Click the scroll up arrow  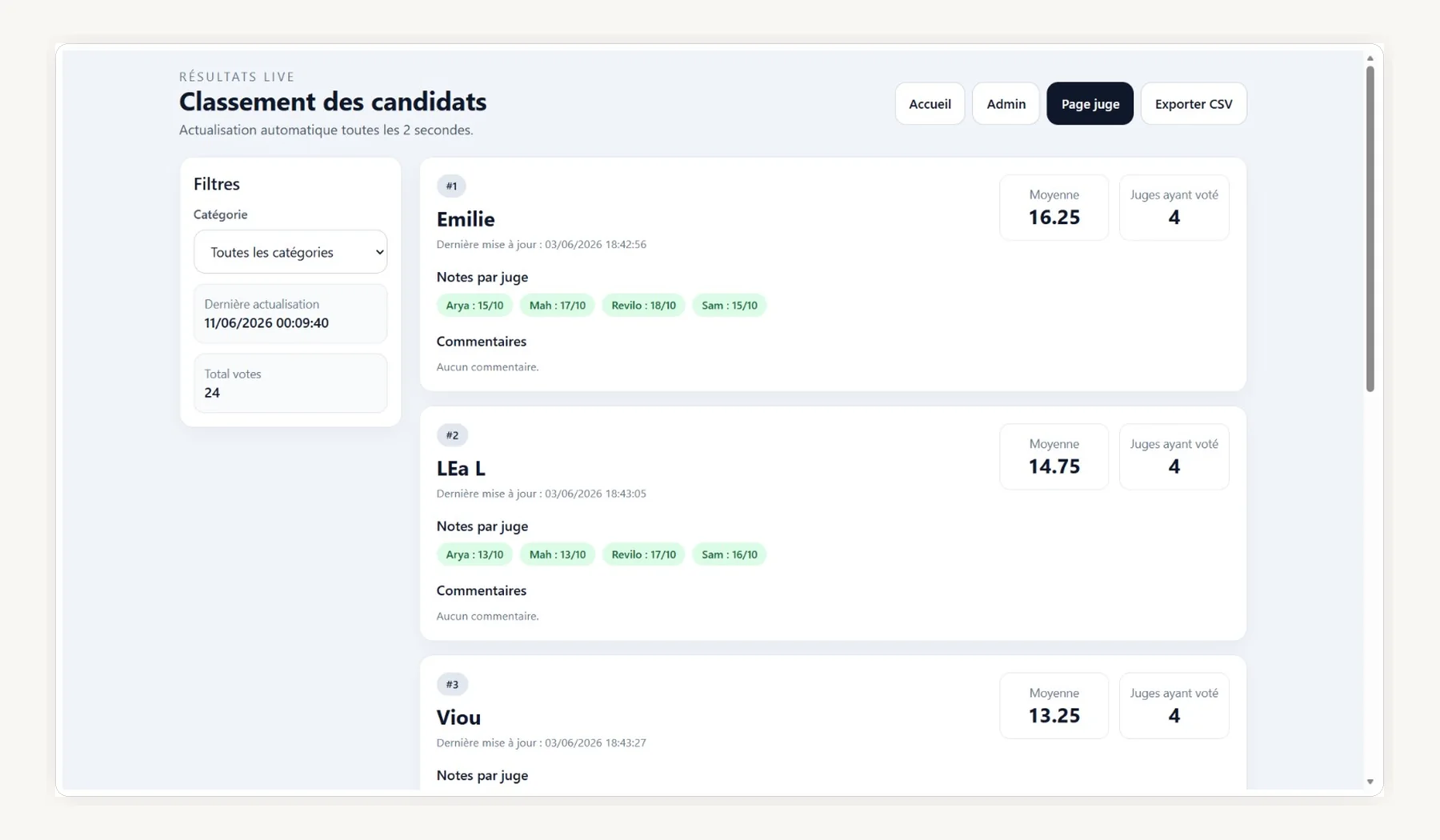(1370, 58)
